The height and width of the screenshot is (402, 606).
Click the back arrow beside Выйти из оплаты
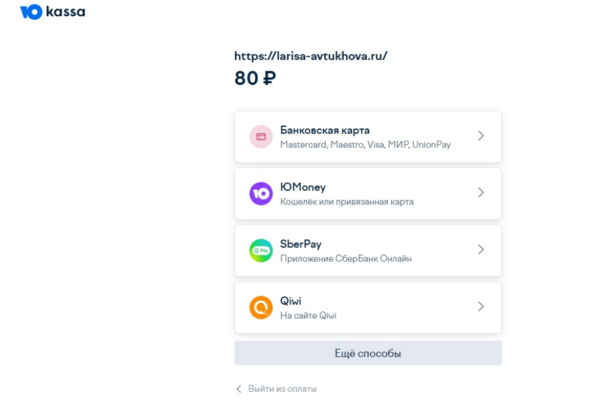[x=238, y=388]
